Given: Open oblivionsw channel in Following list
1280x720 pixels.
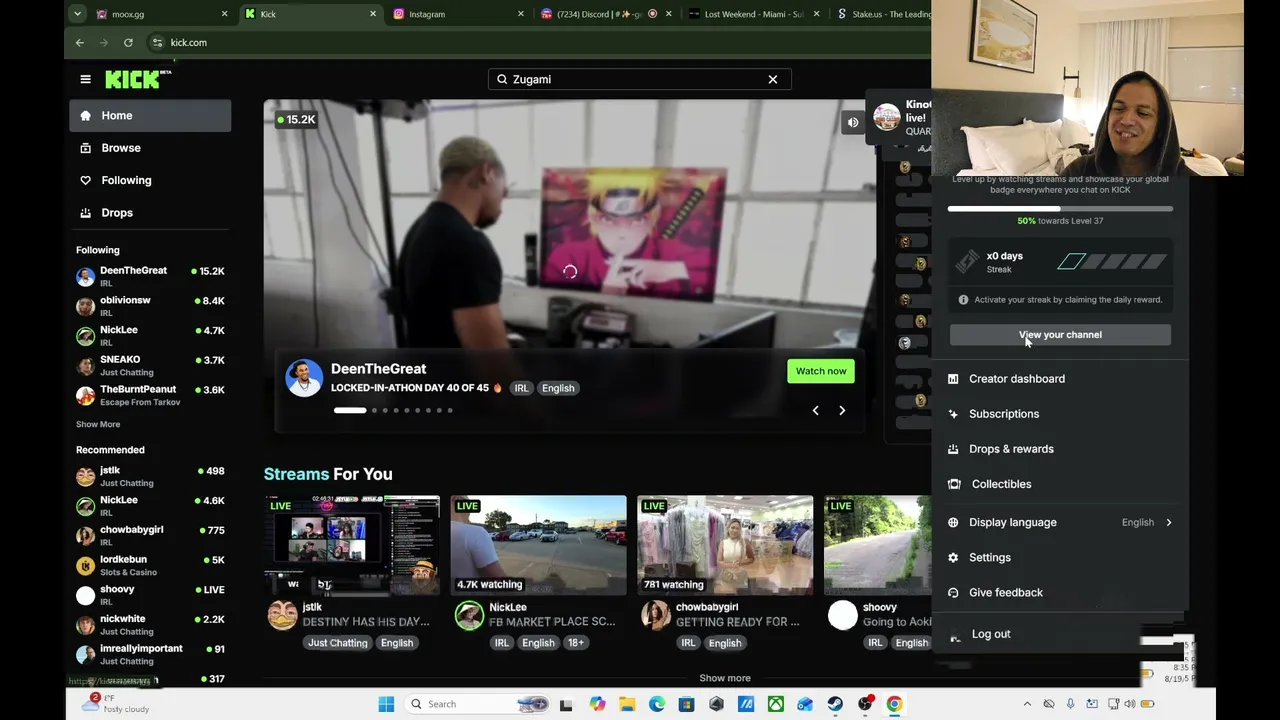Looking at the screenshot, I should tap(150, 306).
